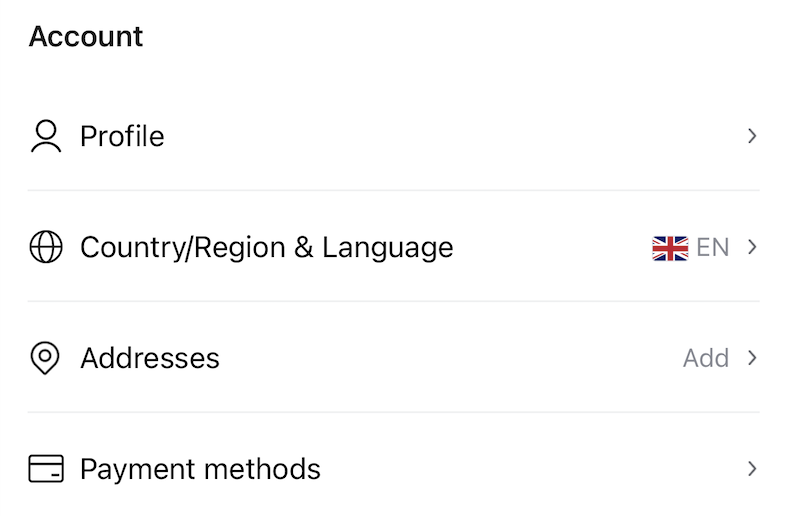Open the Profile menu item label
786x516 pixels.
[x=122, y=136]
